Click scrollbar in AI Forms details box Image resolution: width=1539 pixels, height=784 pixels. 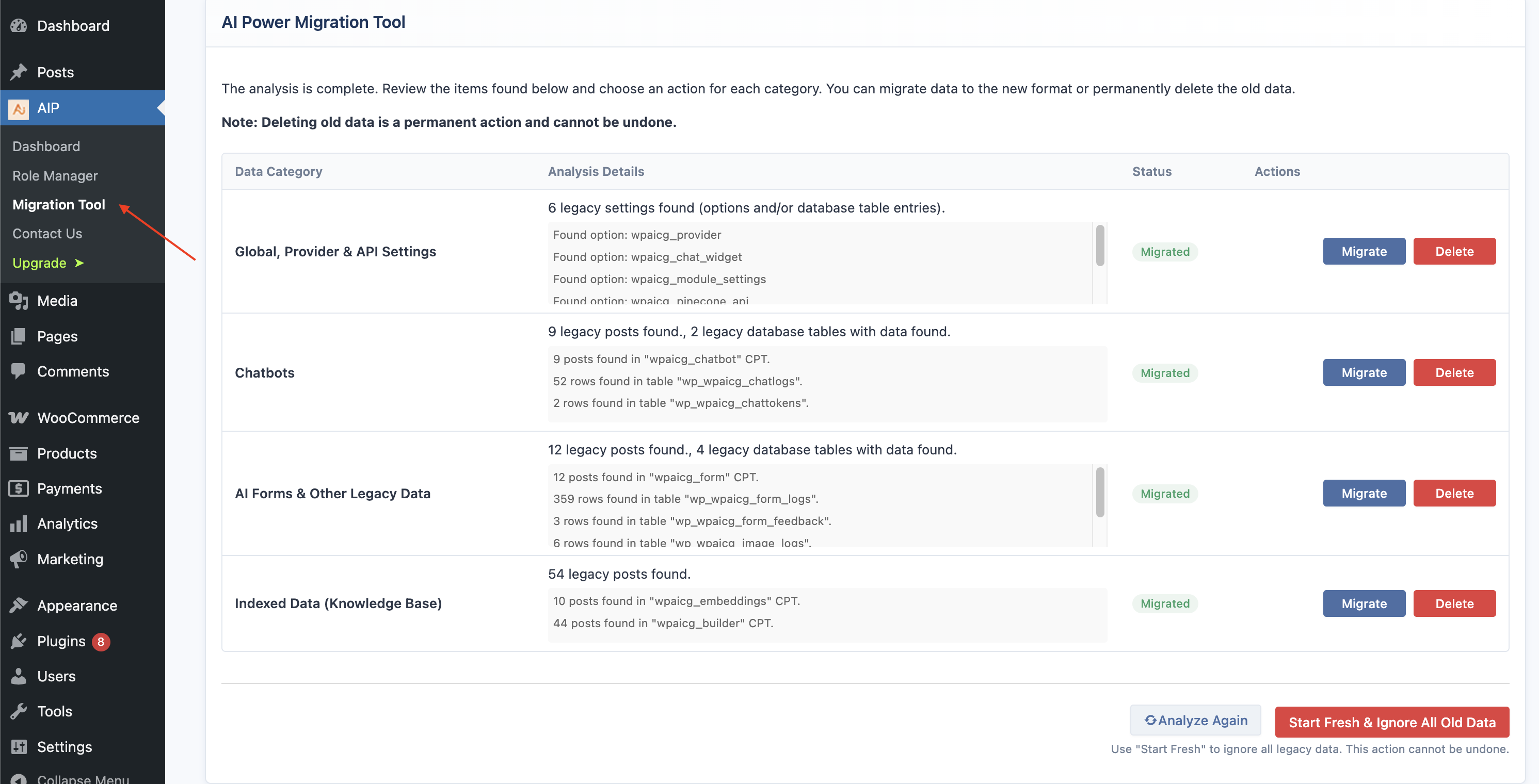[x=1100, y=492]
